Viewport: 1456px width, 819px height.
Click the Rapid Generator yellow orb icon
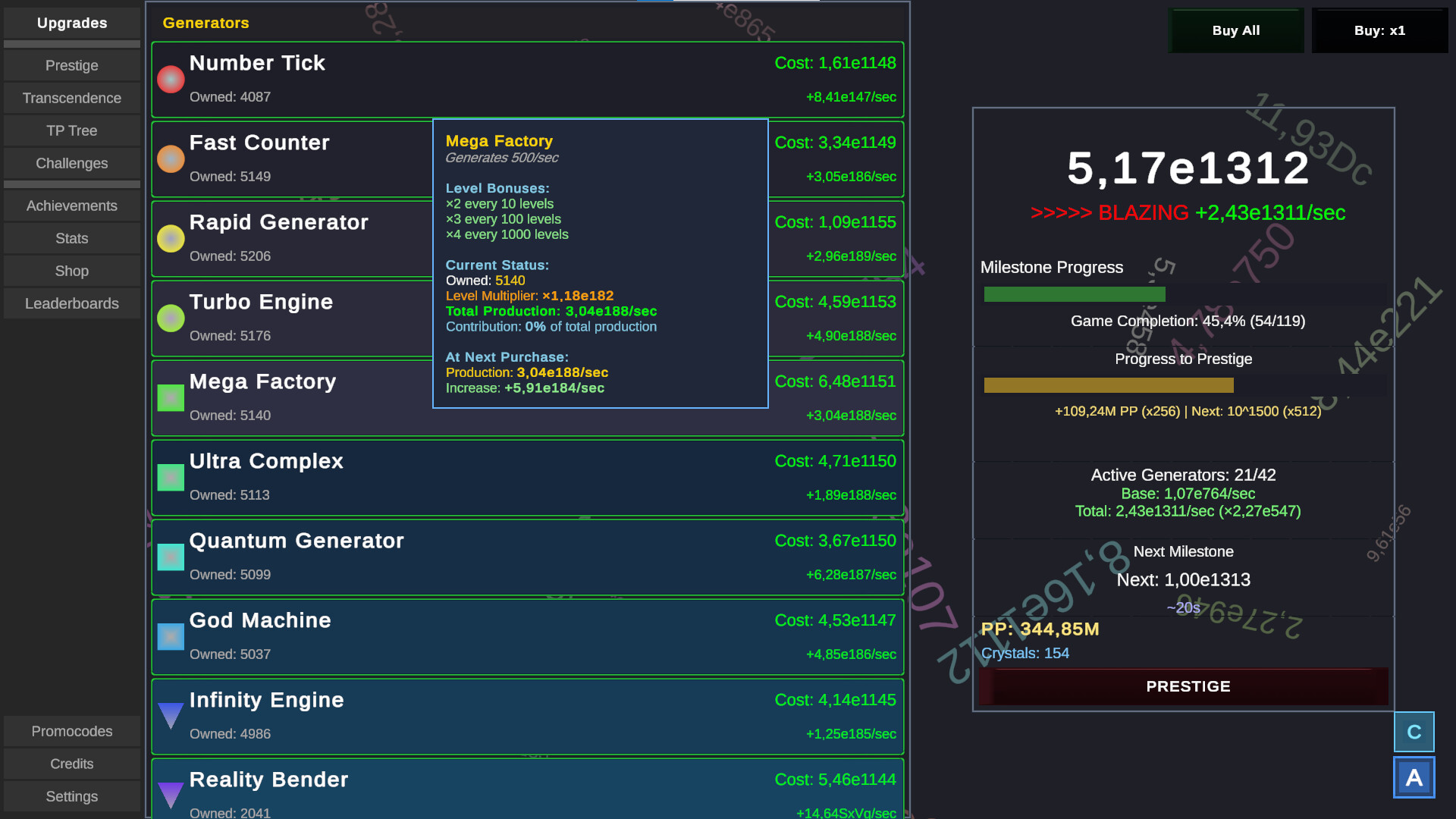pos(170,238)
